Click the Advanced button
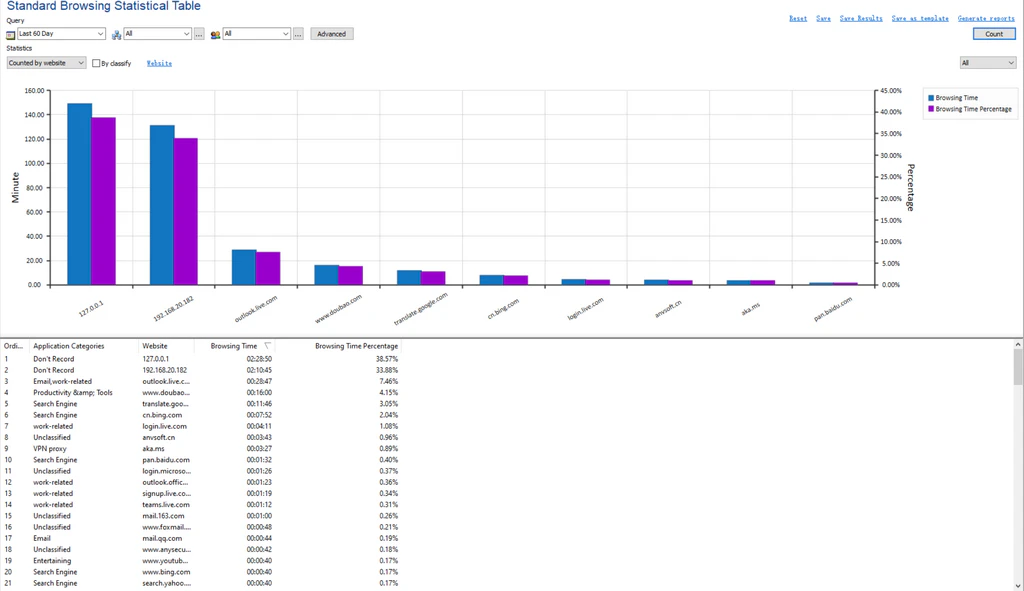This screenshot has width=1024, height=591. [332, 34]
